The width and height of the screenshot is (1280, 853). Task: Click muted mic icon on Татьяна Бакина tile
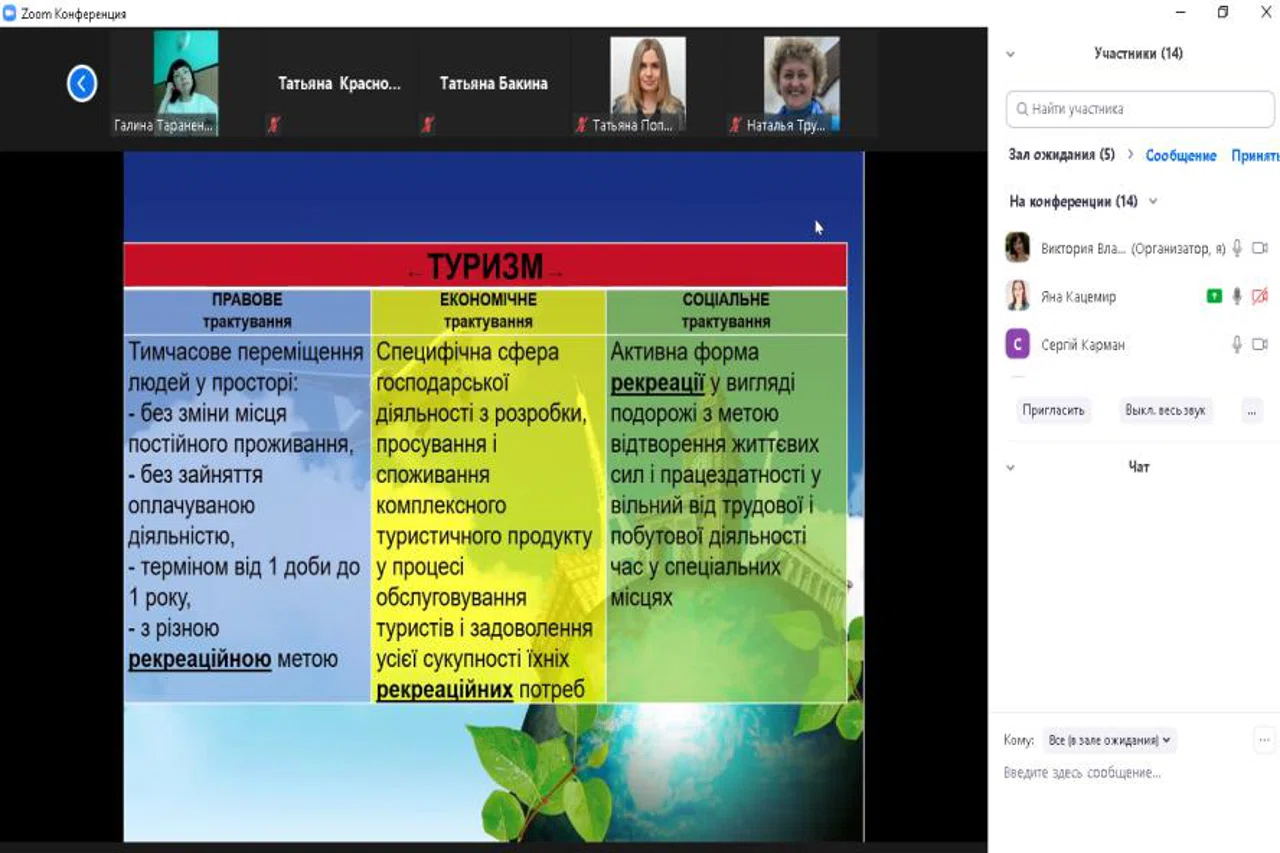pyautogui.click(x=427, y=125)
